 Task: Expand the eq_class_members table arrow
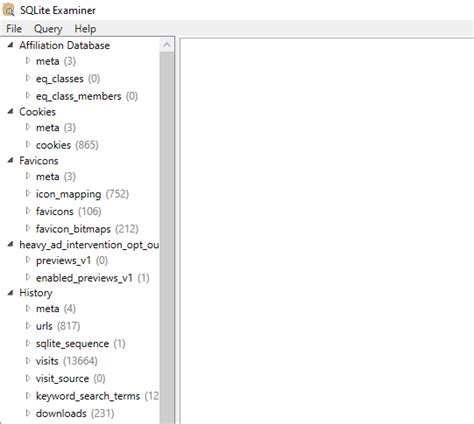click(28, 96)
